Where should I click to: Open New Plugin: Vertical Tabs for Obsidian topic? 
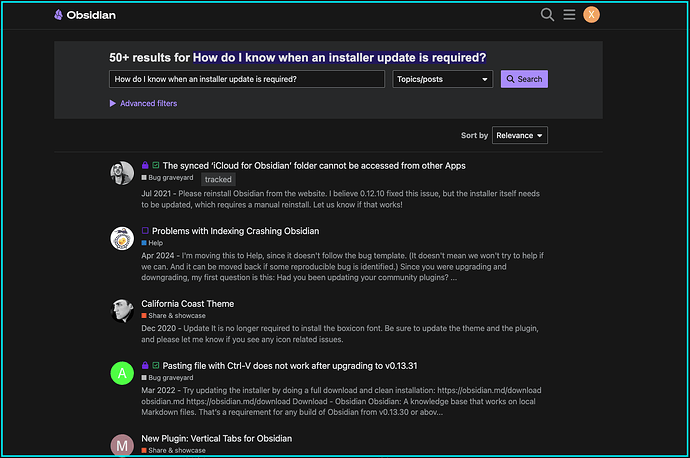click(x=217, y=439)
